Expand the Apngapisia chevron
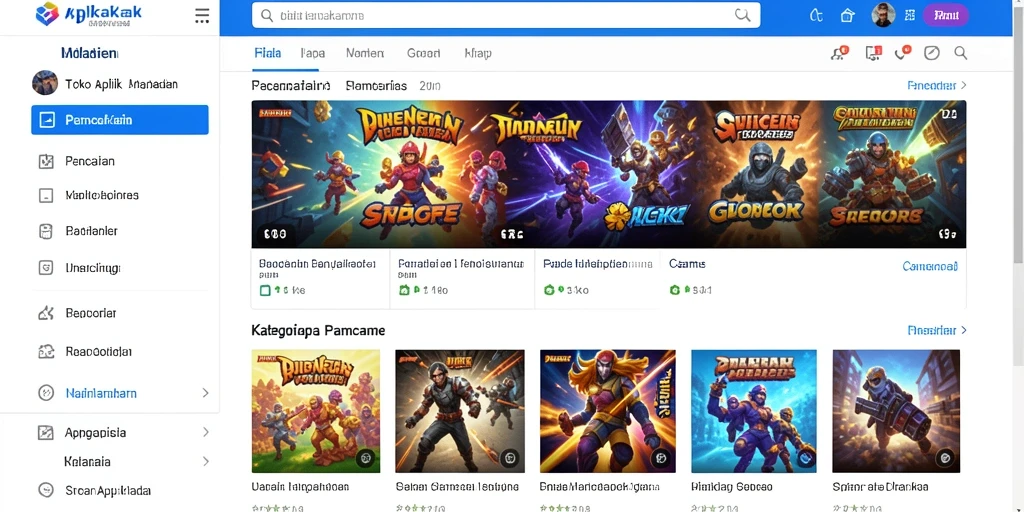 [206, 432]
